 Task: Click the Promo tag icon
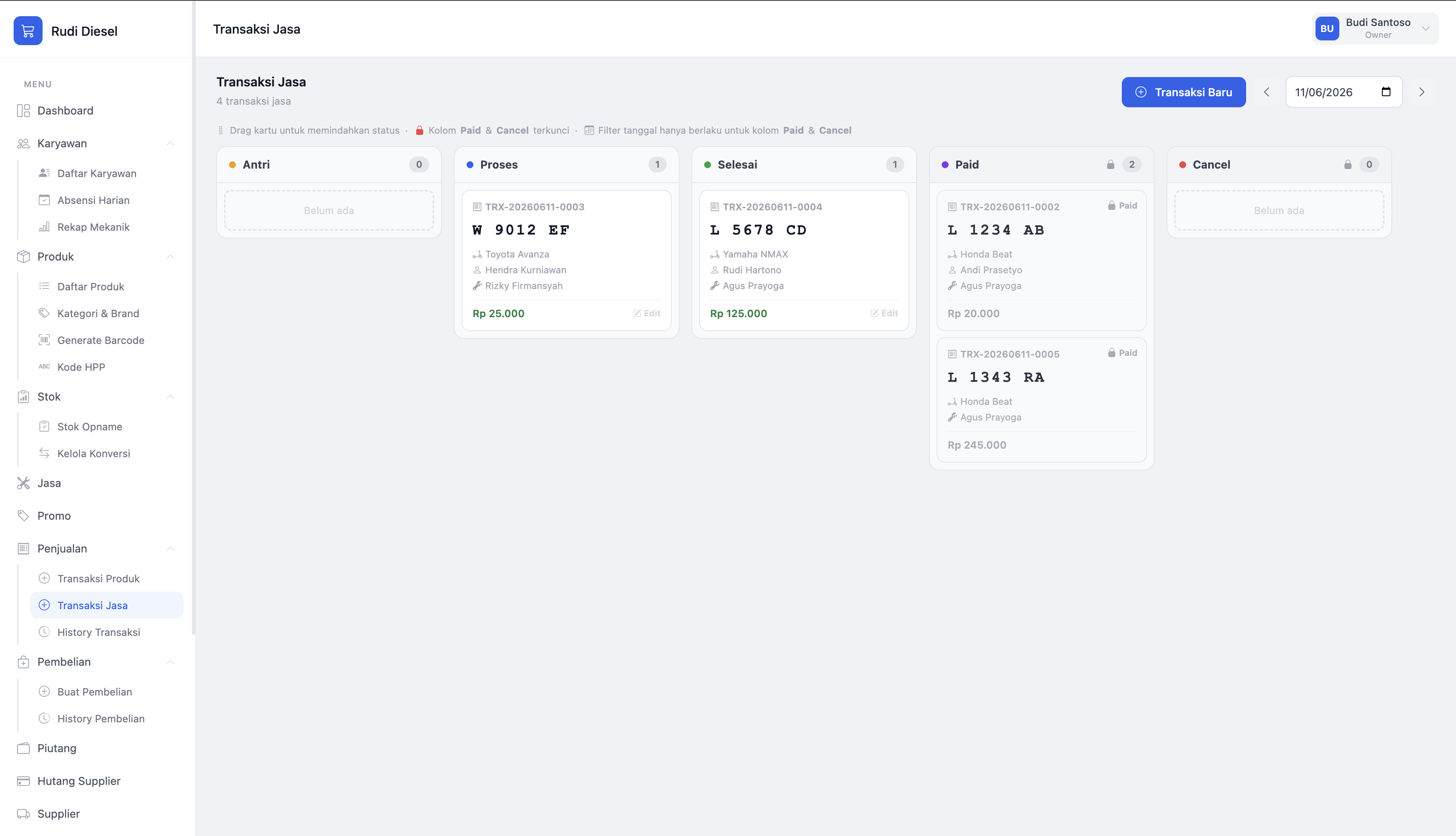[x=23, y=516]
